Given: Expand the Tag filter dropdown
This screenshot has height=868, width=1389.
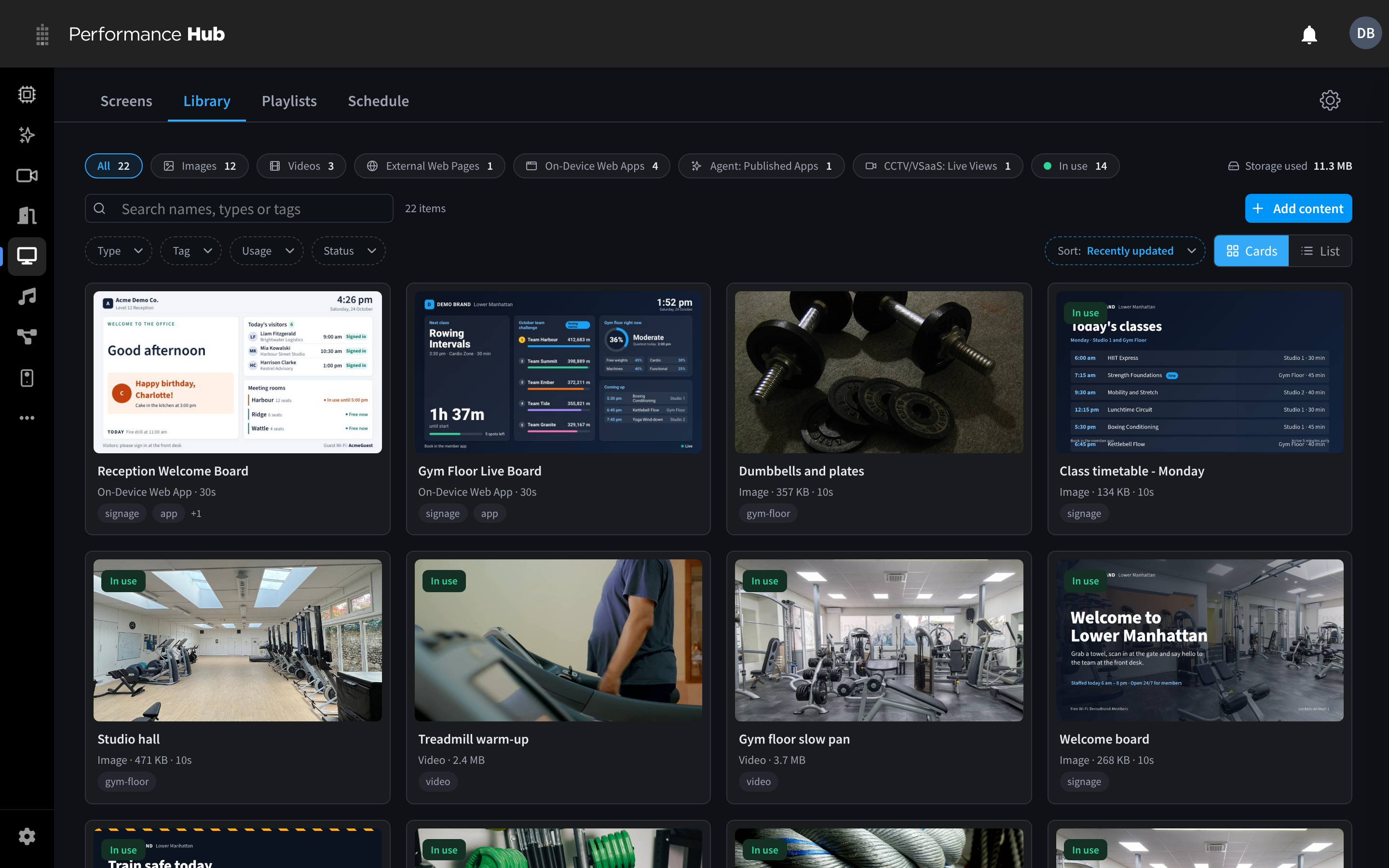Looking at the screenshot, I should pos(191,251).
